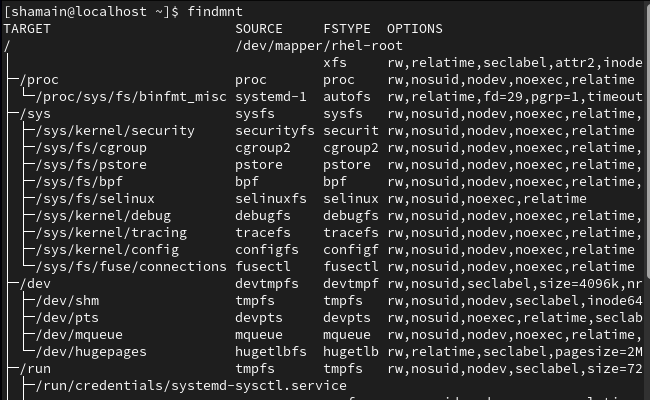Viewport: 650px width, 400px height.
Task: Click the /run/credentials/systemd-sysctl.service entry
Action: coord(191,385)
